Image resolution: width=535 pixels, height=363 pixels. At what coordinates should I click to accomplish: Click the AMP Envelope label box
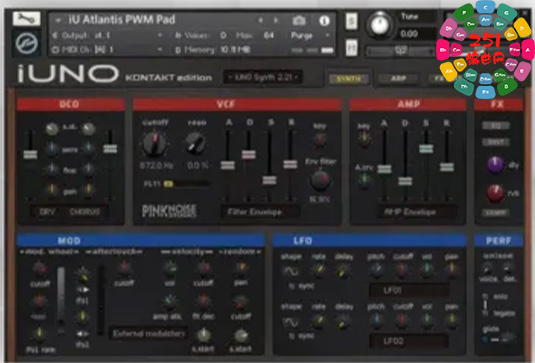[416, 212]
